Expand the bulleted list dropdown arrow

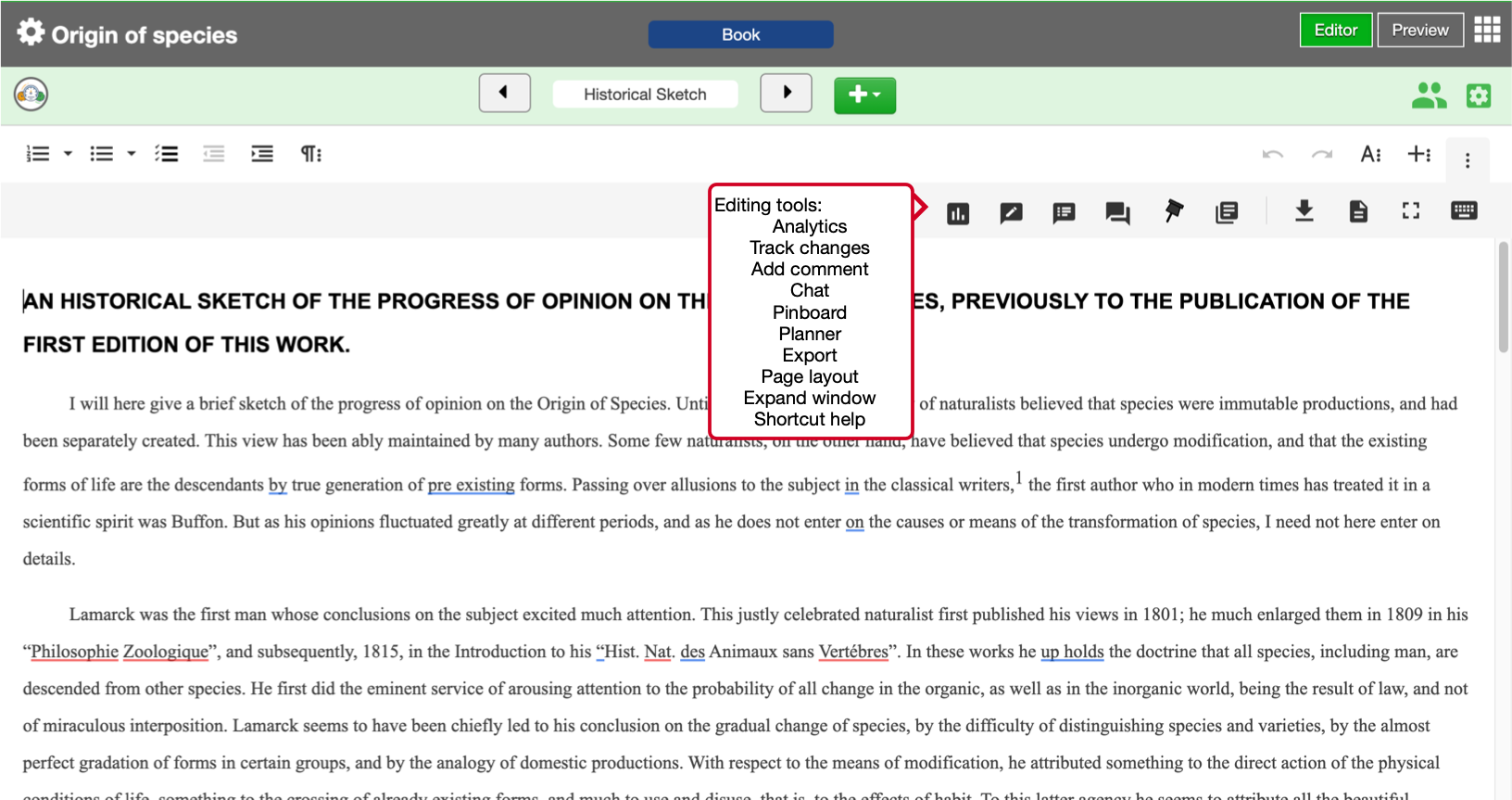[x=132, y=154]
